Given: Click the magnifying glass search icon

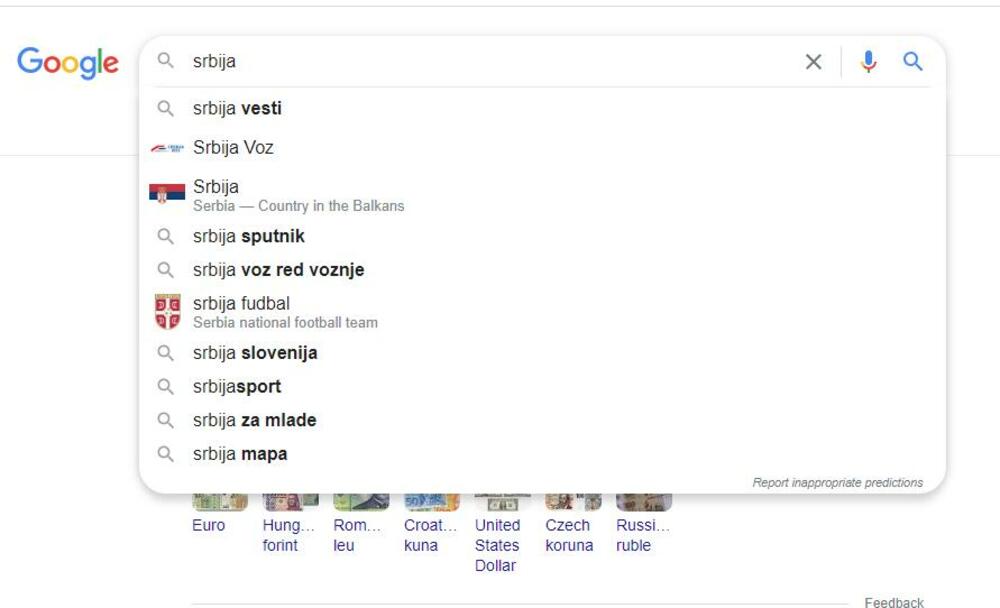Looking at the screenshot, I should tap(912, 61).
